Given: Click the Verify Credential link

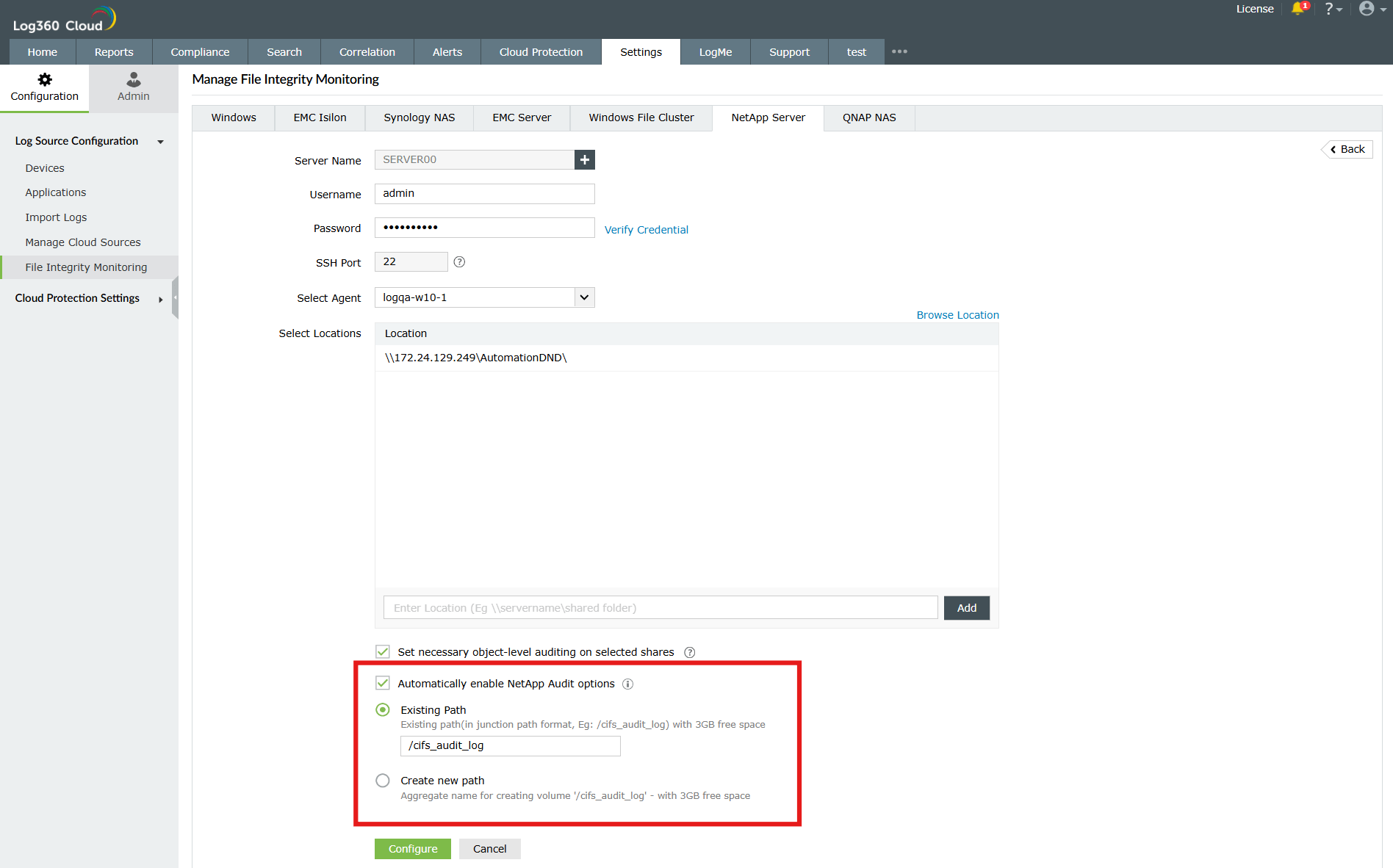Looking at the screenshot, I should point(646,229).
